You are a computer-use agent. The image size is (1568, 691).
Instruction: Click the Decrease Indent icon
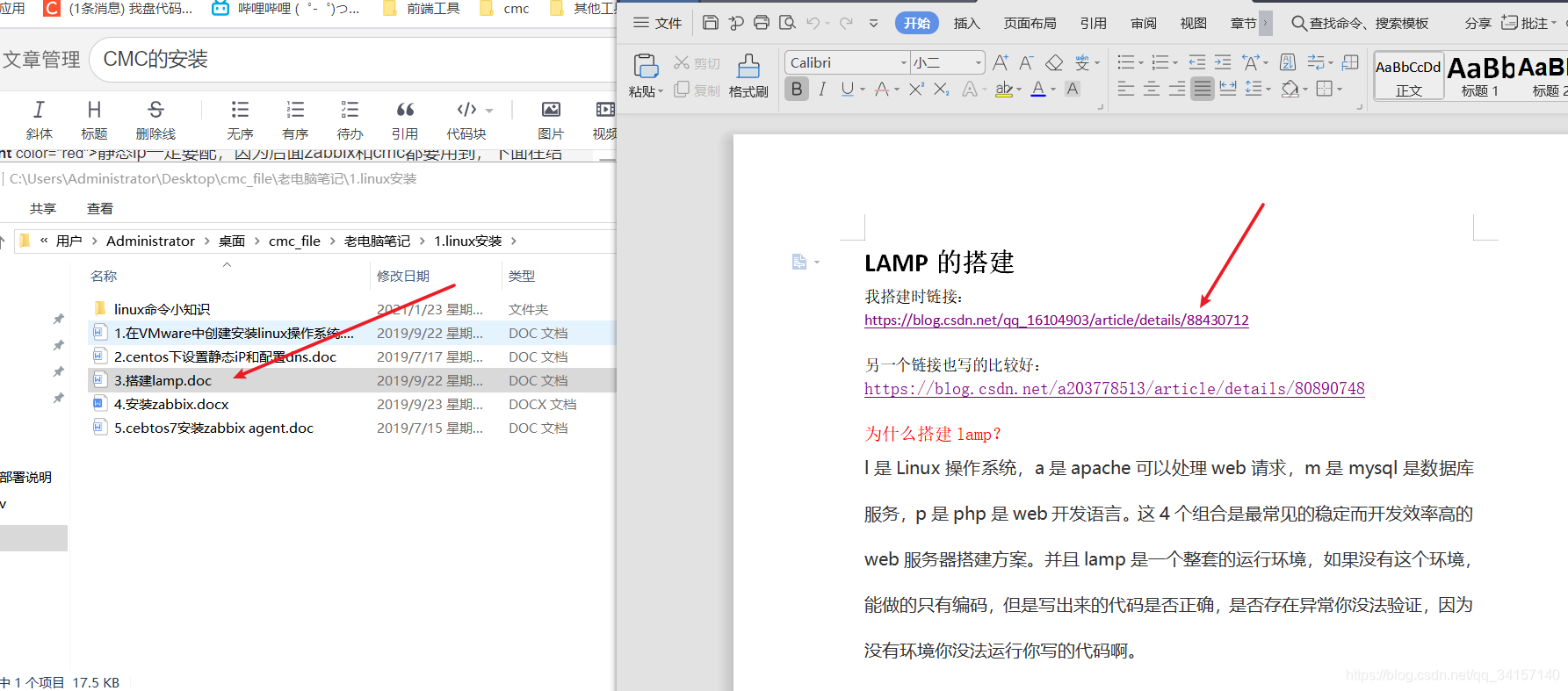pos(1196,62)
